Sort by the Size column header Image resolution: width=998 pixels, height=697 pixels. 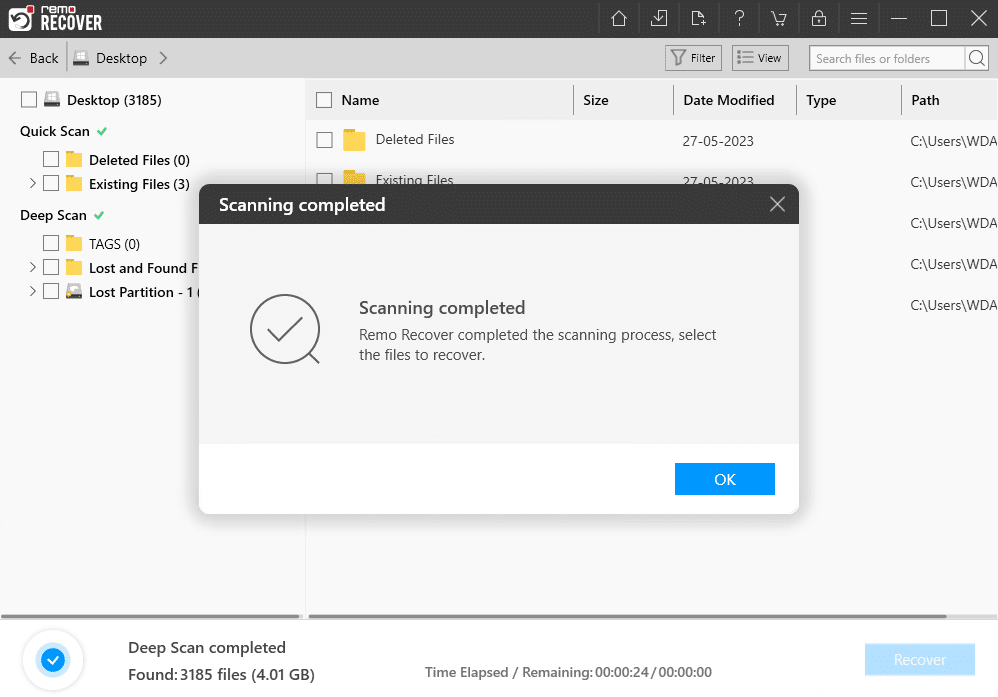[x=596, y=100]
